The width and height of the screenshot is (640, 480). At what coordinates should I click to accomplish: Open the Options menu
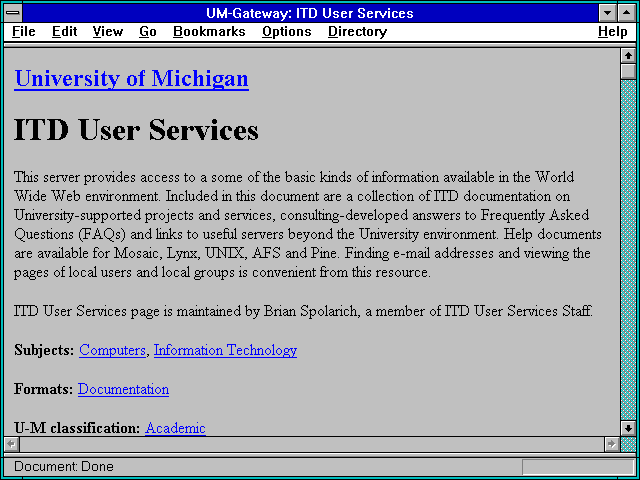click(x=287, y=32)
